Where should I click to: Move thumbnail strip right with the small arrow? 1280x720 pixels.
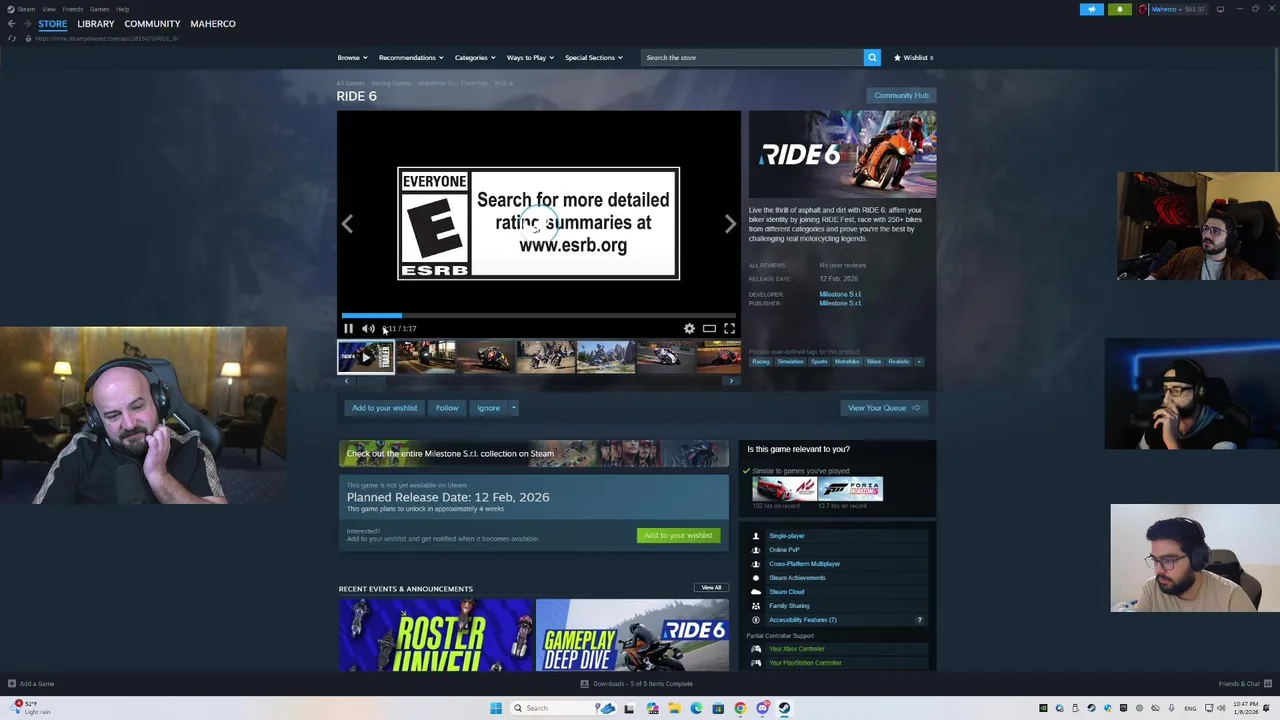[x=731, y=381]
